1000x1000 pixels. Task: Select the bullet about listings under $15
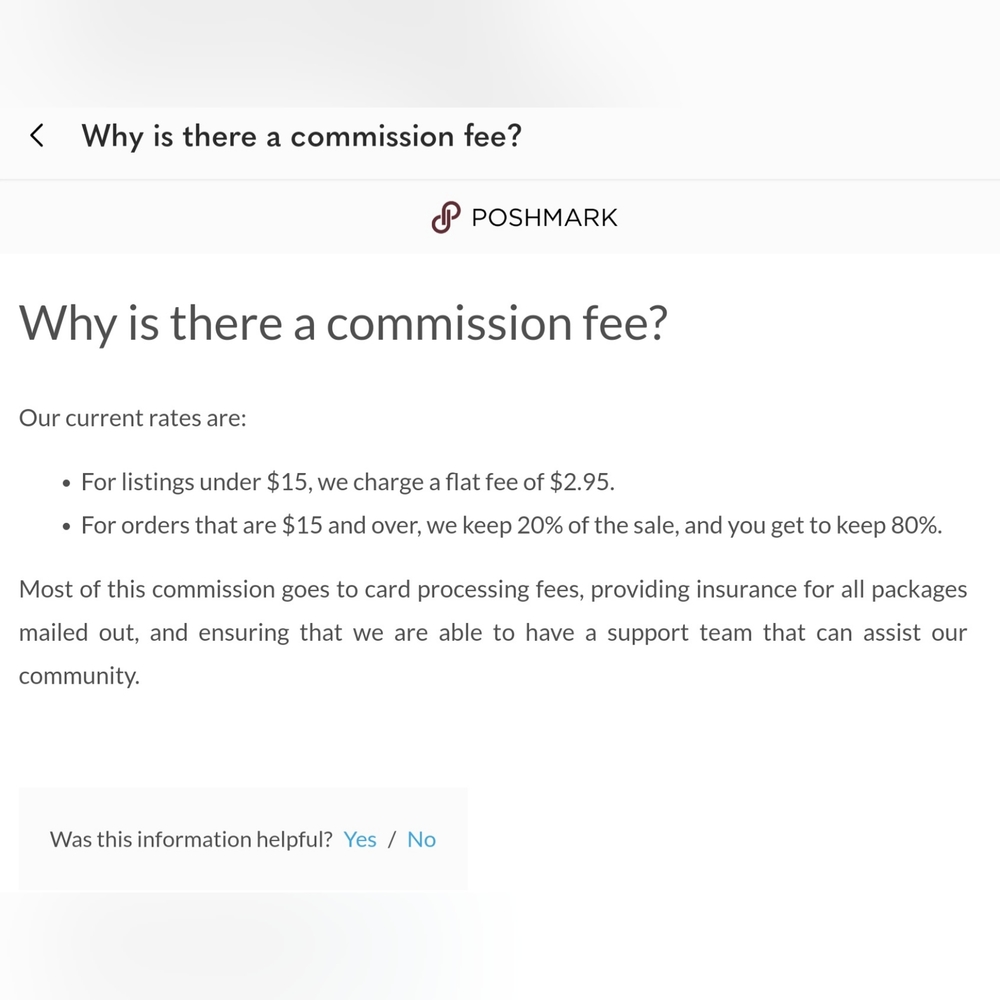point(348,482)
